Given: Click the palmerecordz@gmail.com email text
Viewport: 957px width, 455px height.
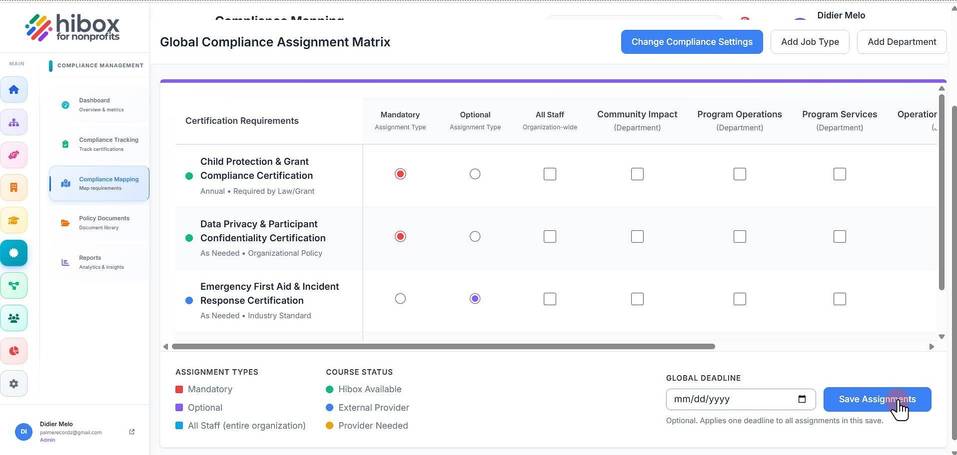Looking at the screenshot, I should click(71, 432).
